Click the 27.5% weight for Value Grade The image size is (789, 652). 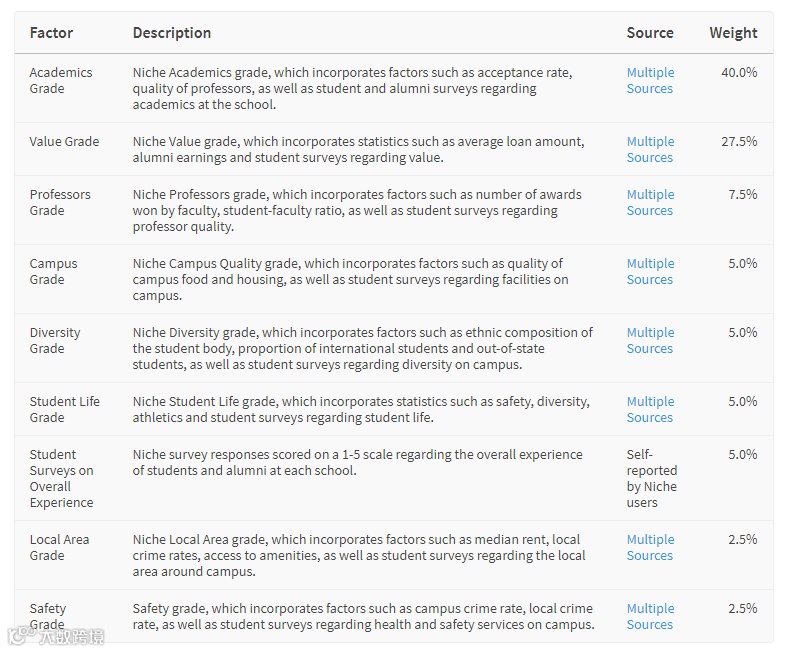click(739, 141)
